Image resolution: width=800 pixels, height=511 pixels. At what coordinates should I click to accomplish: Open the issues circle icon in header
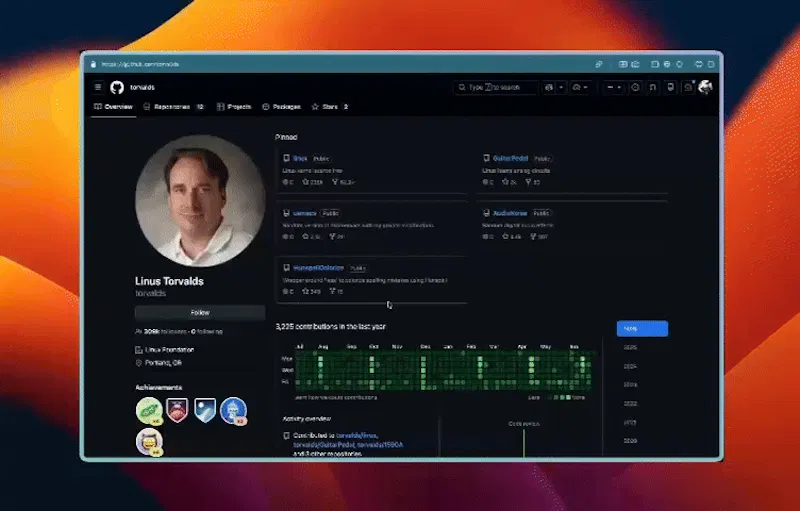pyautogui.click(x=635, y=87)
